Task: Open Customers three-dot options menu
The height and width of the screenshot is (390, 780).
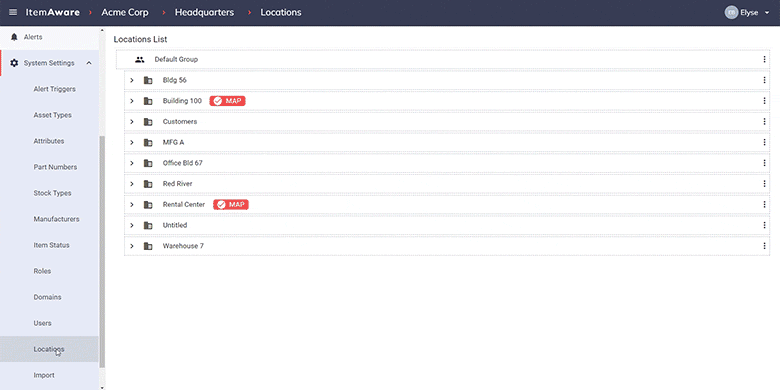Action: [765, 122]
